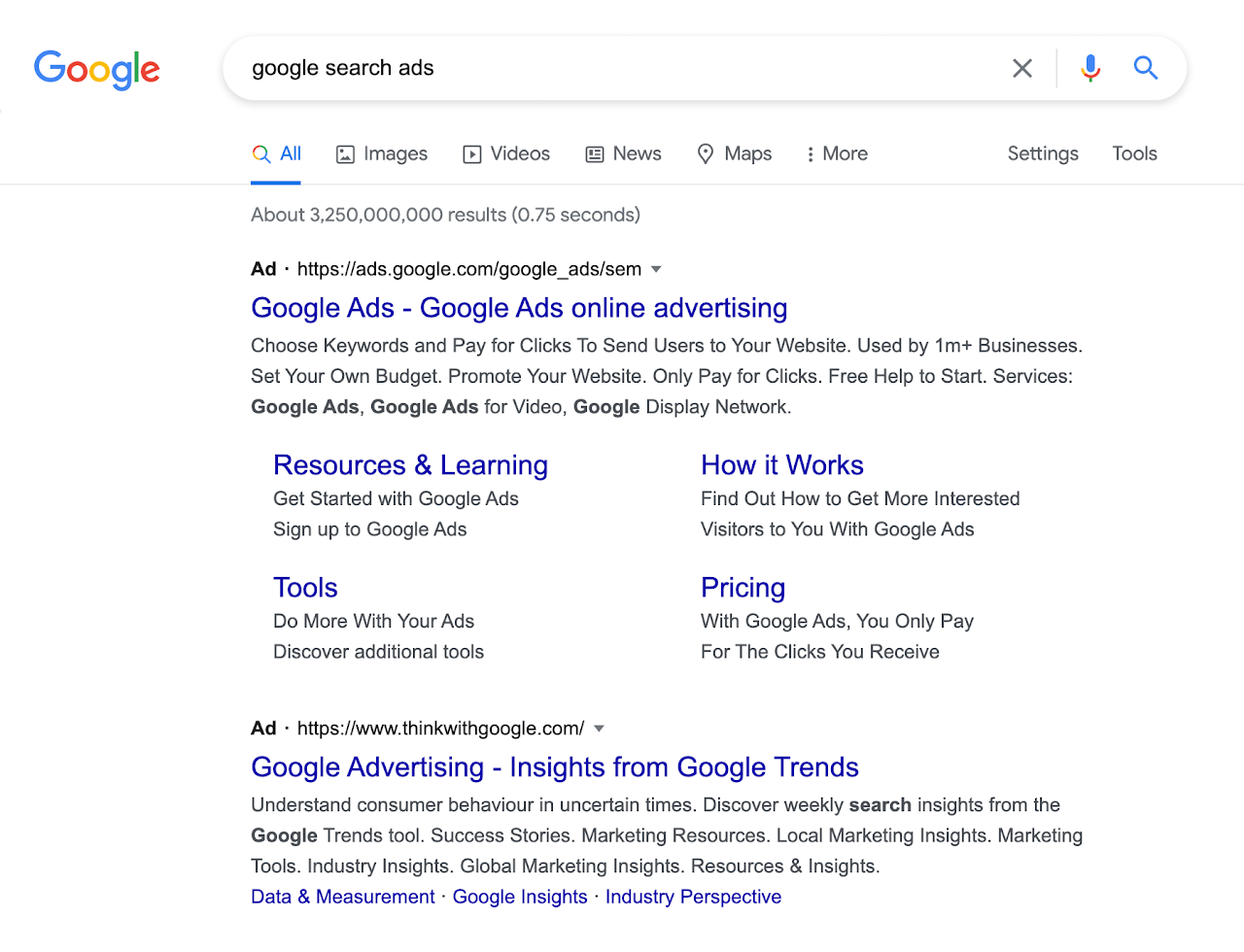Click the Google logo
Screen dimensions: 1244x952
coord(97,70)
